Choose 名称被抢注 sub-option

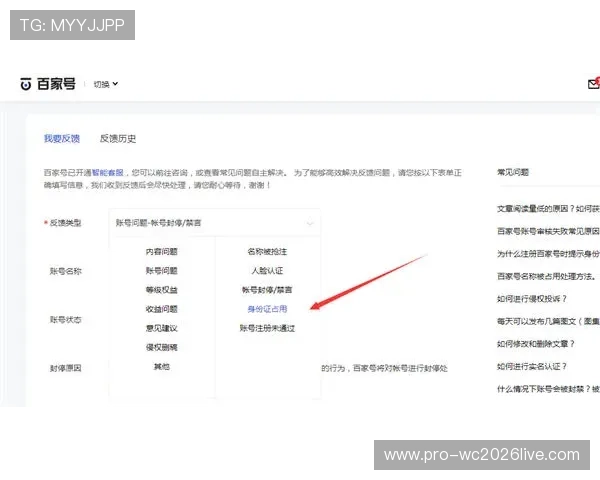[x=267, y=251]
